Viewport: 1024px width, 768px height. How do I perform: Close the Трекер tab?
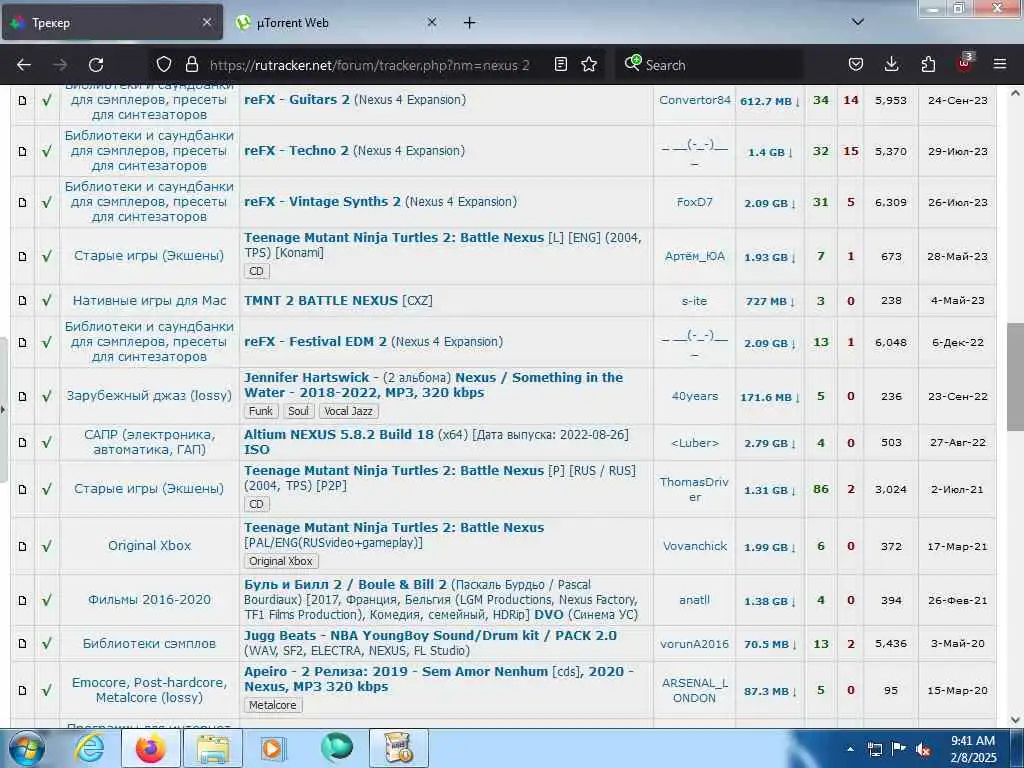tap(207, 22)
